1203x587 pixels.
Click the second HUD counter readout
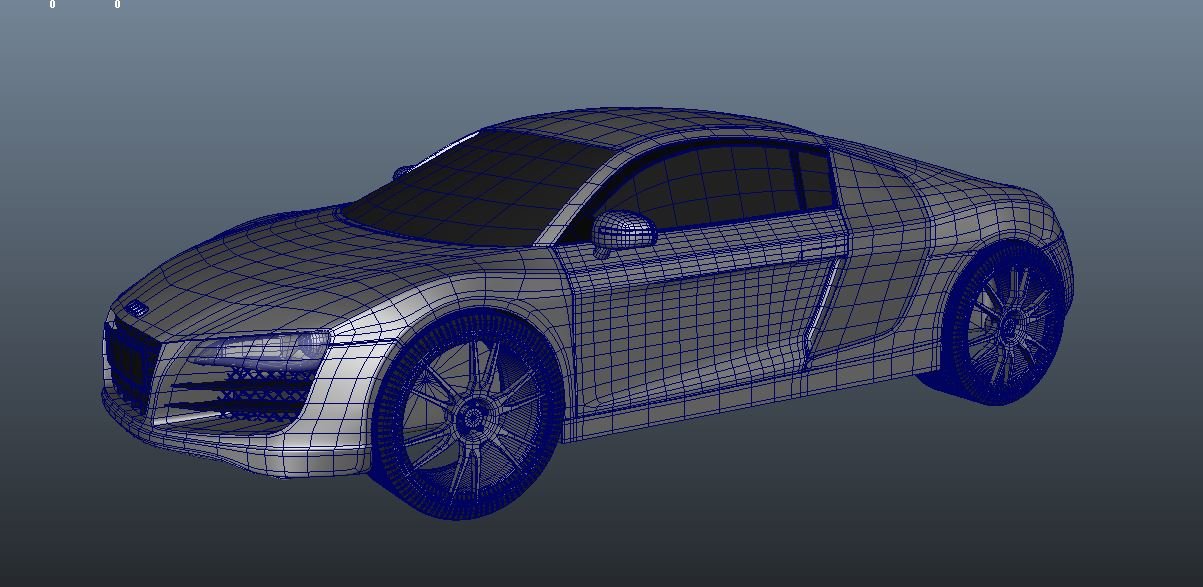[x=118, y=5]
